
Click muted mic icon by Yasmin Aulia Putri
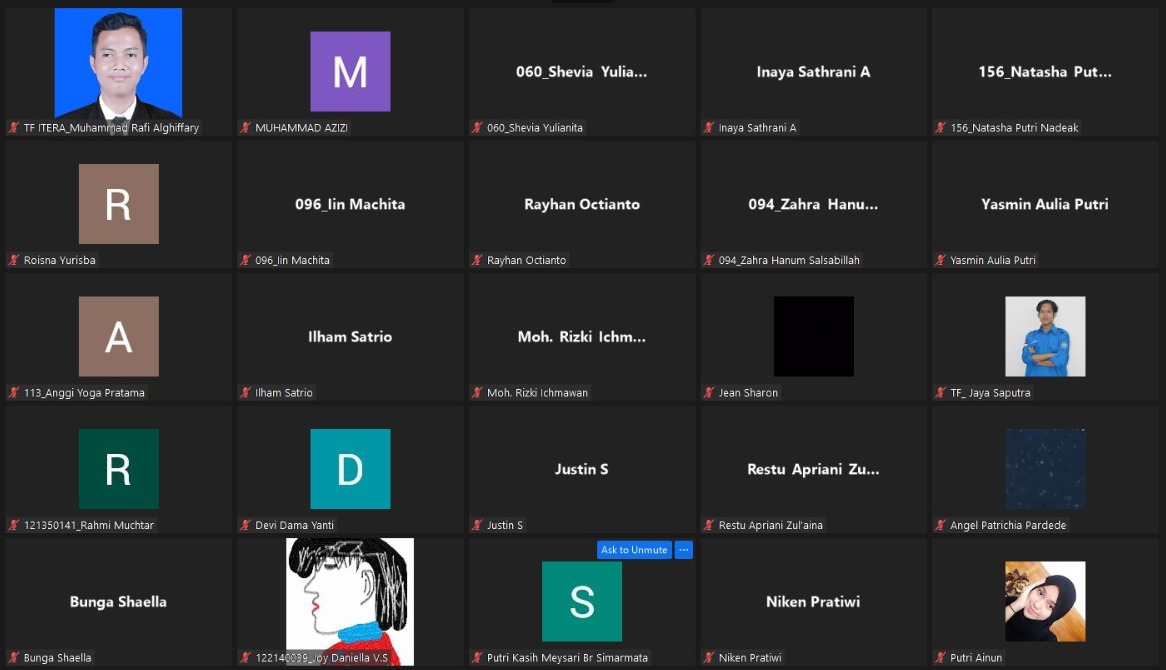coord(941,260)
